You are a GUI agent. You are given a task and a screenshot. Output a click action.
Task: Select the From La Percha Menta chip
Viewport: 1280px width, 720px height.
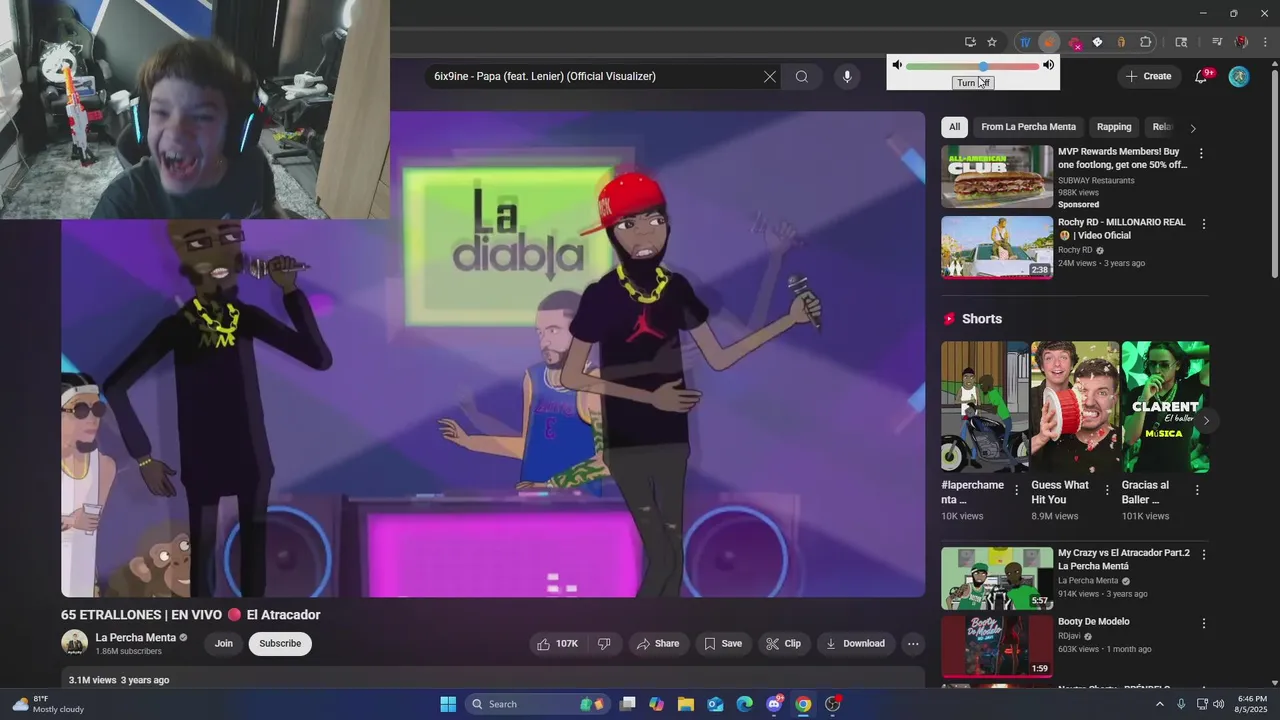coord(1028,127)
